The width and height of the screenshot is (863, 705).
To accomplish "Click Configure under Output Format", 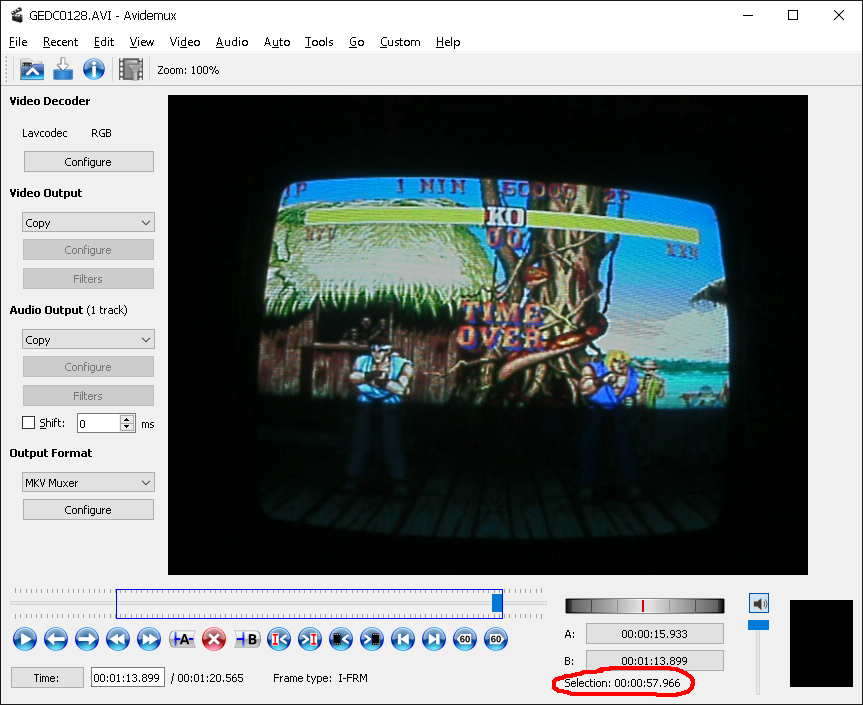I will pos(88,510).
